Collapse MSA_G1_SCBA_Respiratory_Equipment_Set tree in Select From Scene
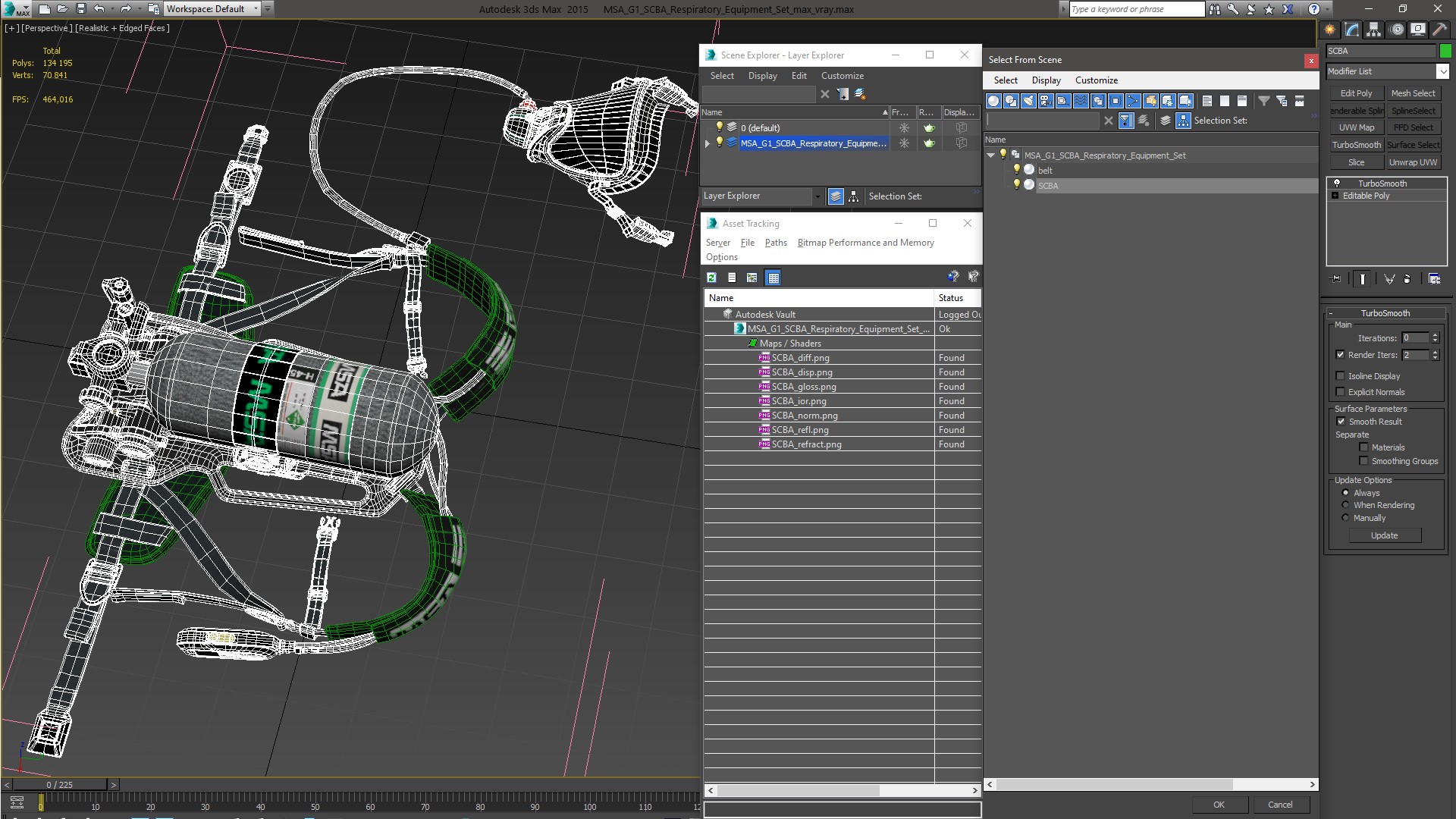 tap(990, 155)
